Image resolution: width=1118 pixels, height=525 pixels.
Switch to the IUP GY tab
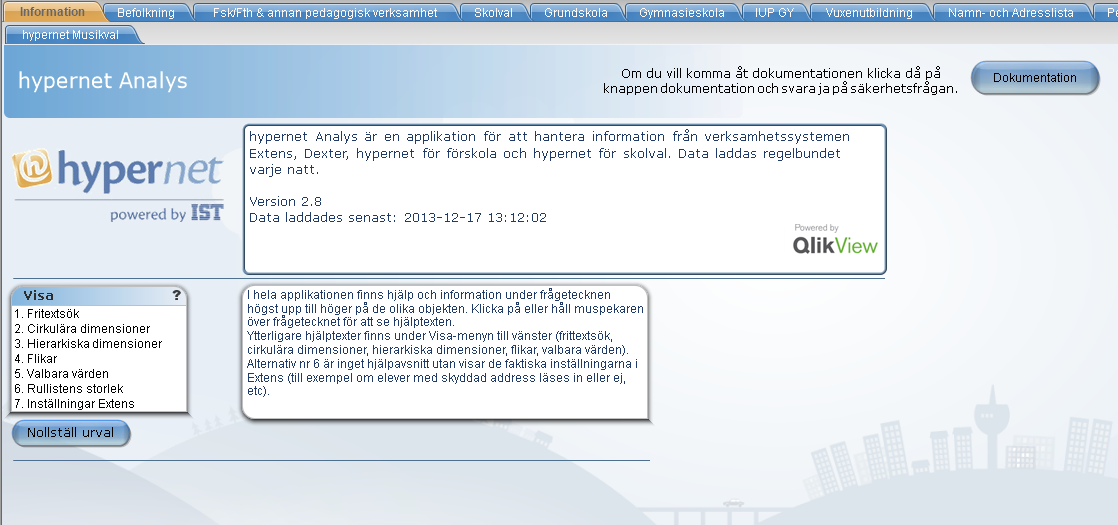(x=774, y=13)
